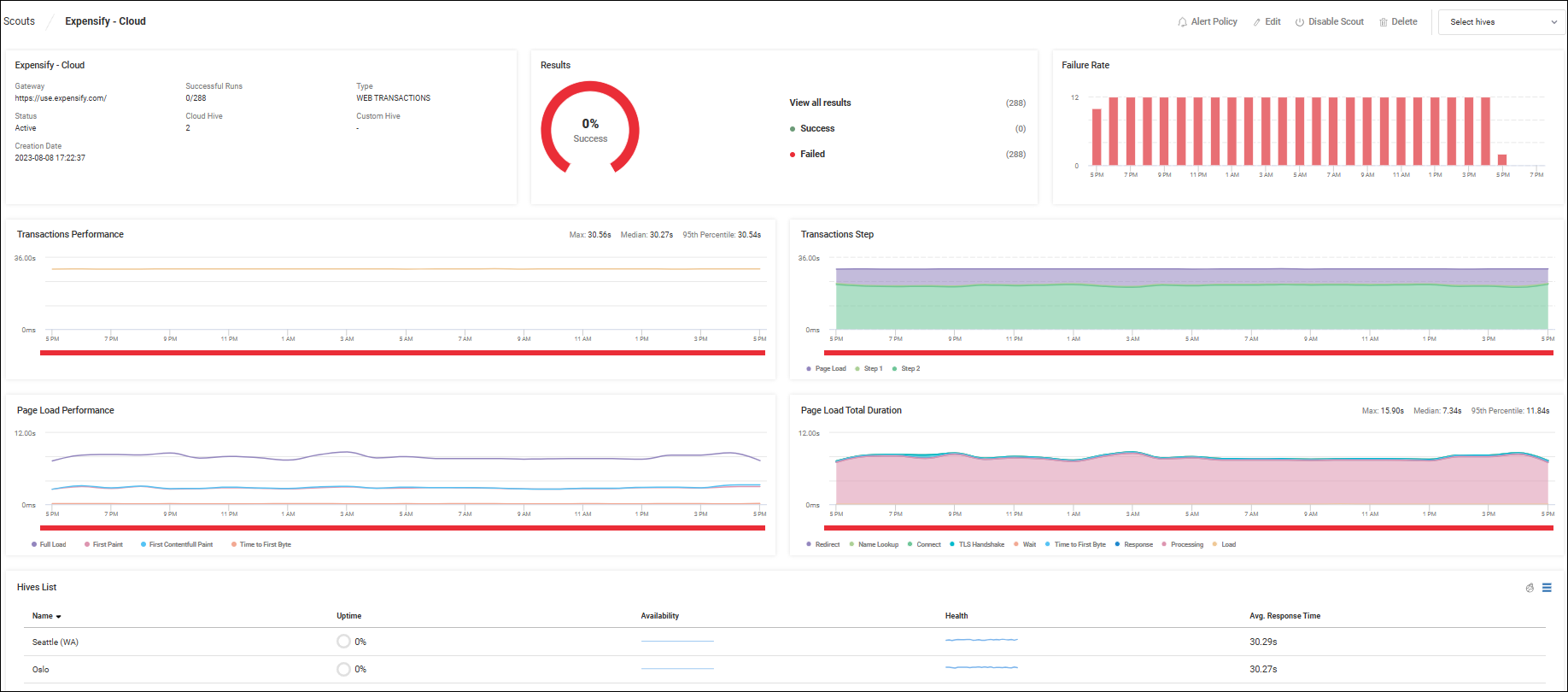Click the Successful Runs value 0/288
The height and width of the screenshot is (692, 1568).
(196, 98)
